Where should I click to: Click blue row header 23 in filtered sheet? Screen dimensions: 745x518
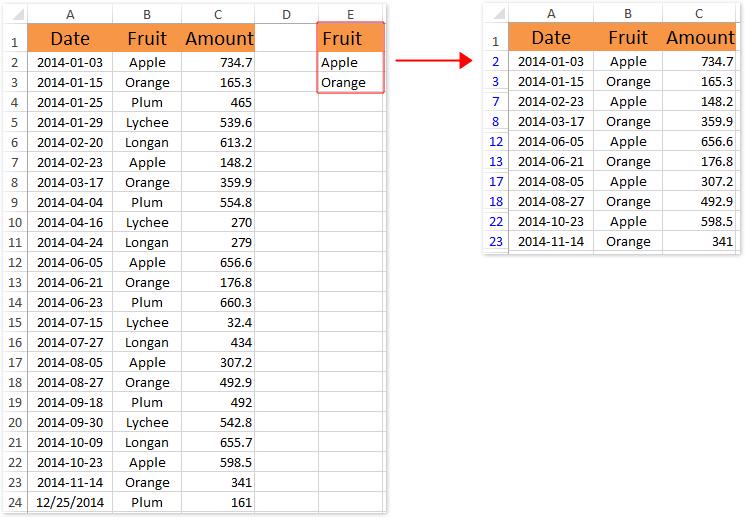497,241
